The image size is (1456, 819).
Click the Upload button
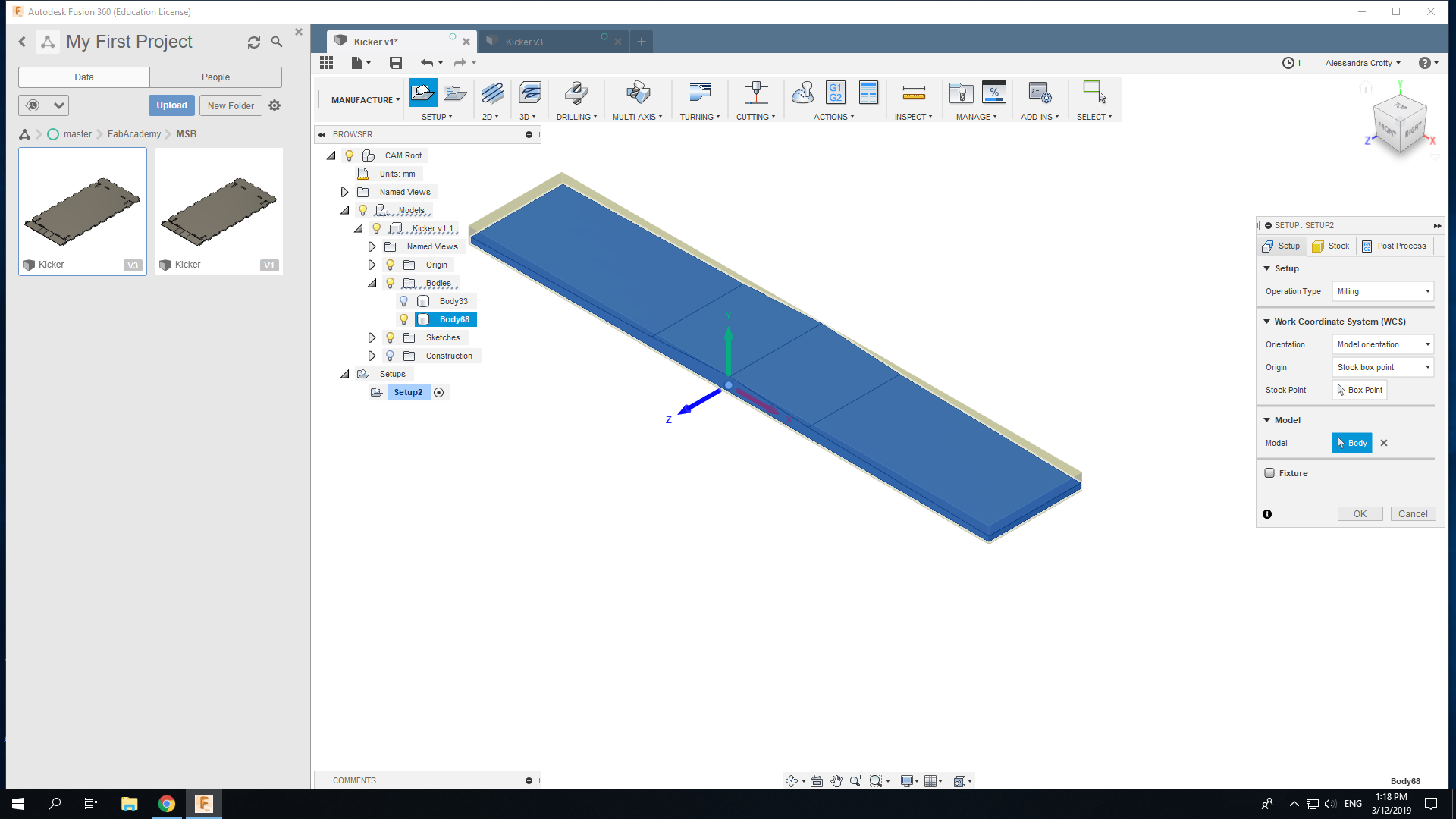pyautogui.click(x=171, y=105)
